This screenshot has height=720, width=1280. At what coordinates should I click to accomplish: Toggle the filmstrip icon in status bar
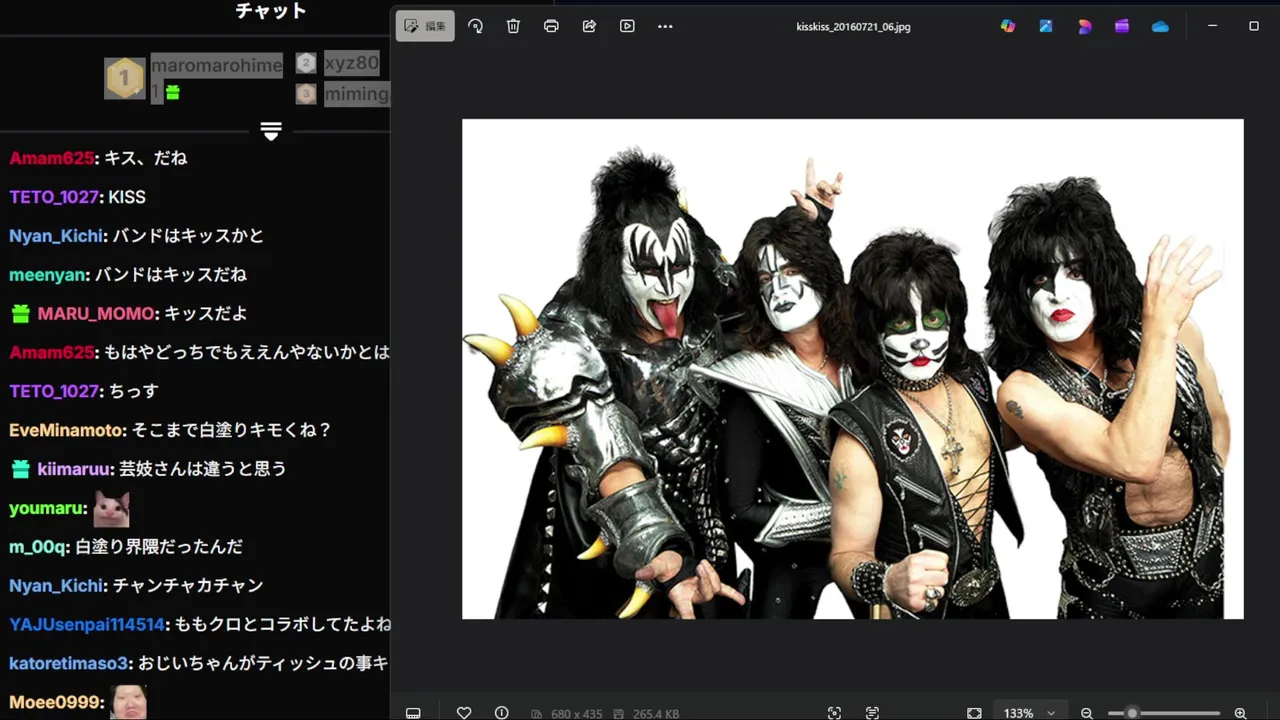[x=413, y=713]
